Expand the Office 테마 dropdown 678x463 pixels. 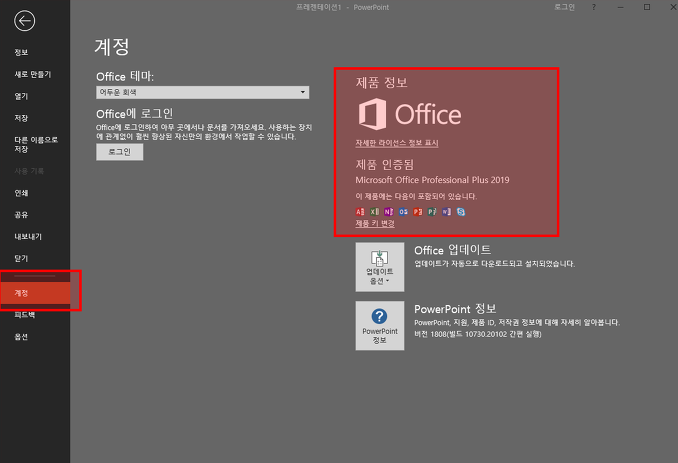coord(202,92)
